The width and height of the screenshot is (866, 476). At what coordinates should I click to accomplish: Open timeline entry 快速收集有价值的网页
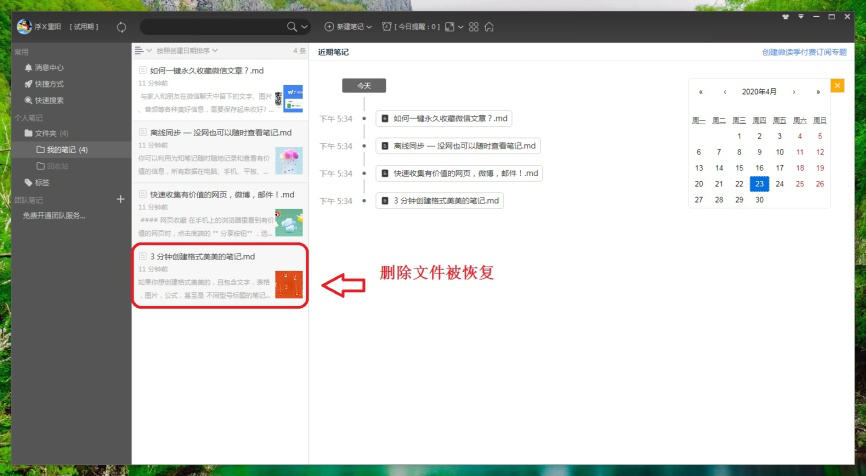pos(459,173)
